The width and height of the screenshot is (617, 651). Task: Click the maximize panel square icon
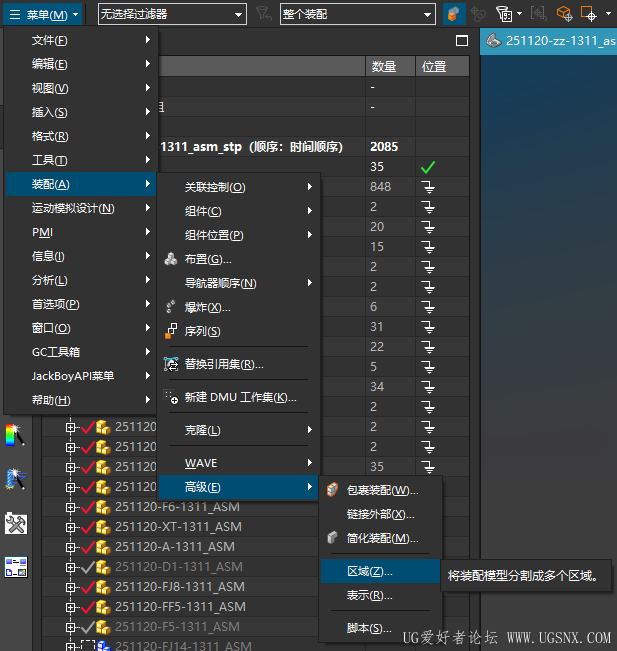[462, 41]
